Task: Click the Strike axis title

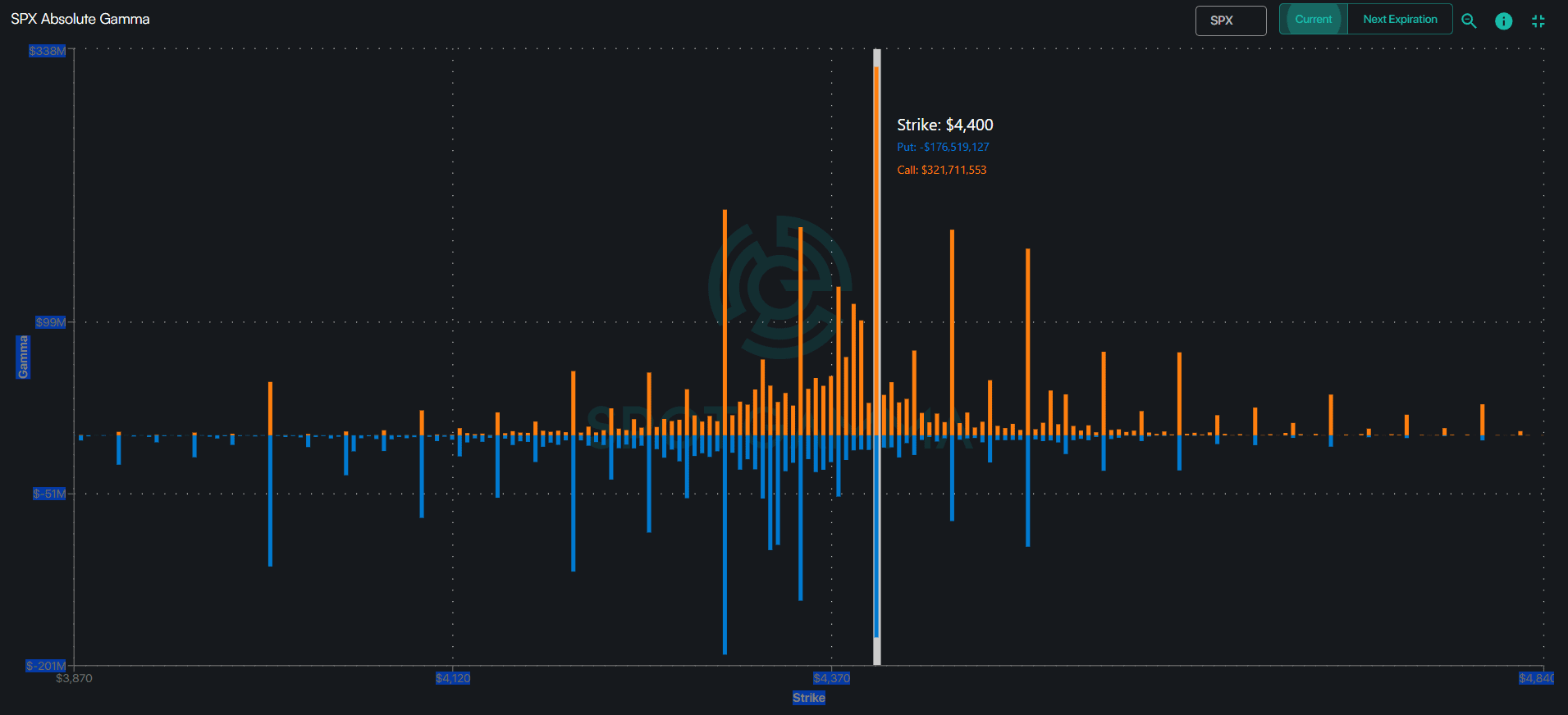Action: [809, 698]
